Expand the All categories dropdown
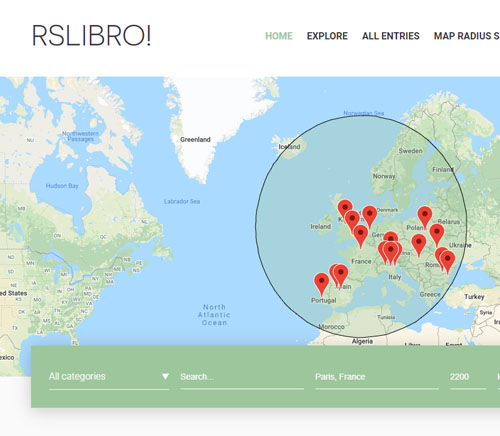This screenshot has width=500, height=436. [x=109, y=377]
